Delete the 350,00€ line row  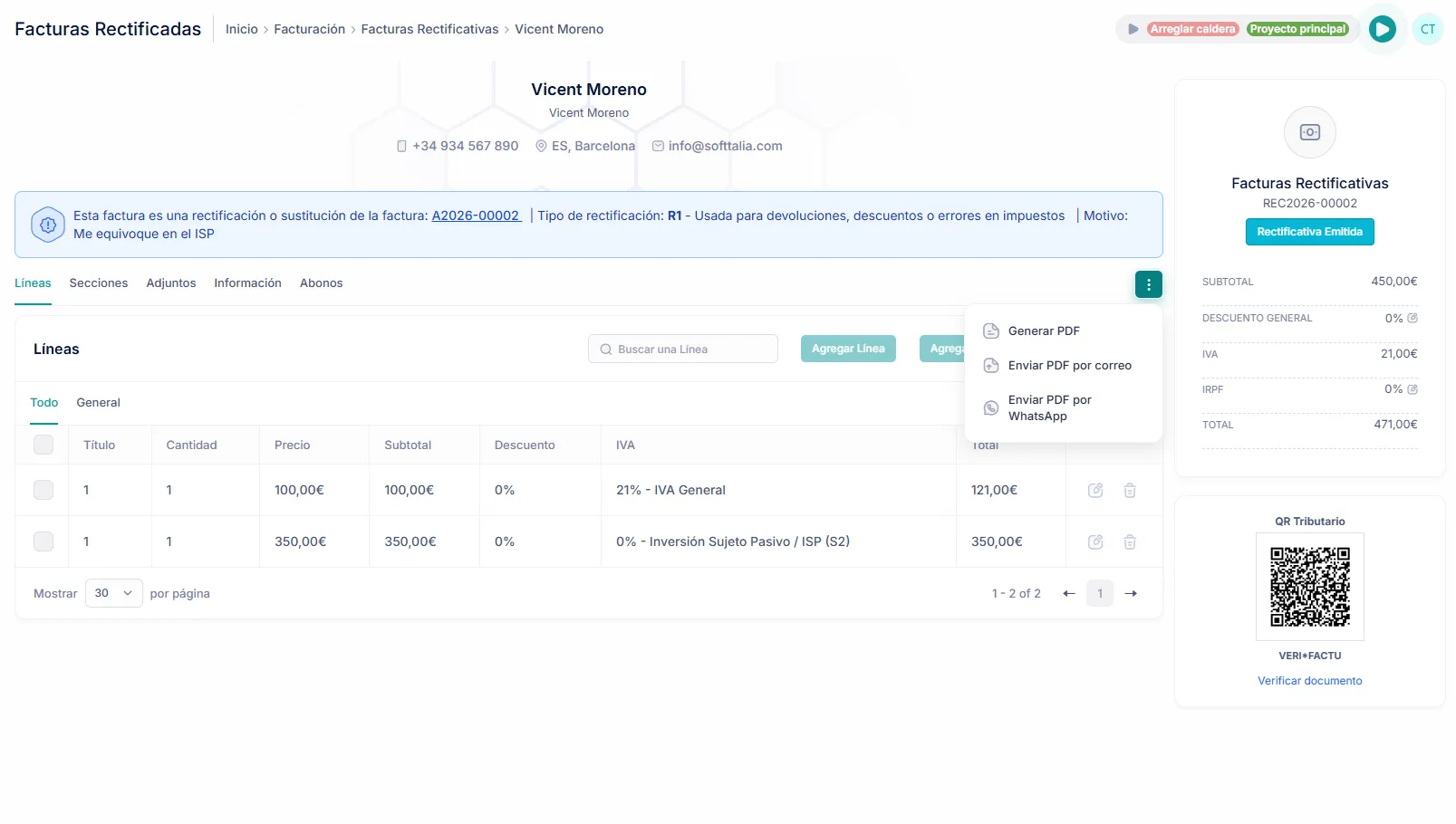[1129, 541]
